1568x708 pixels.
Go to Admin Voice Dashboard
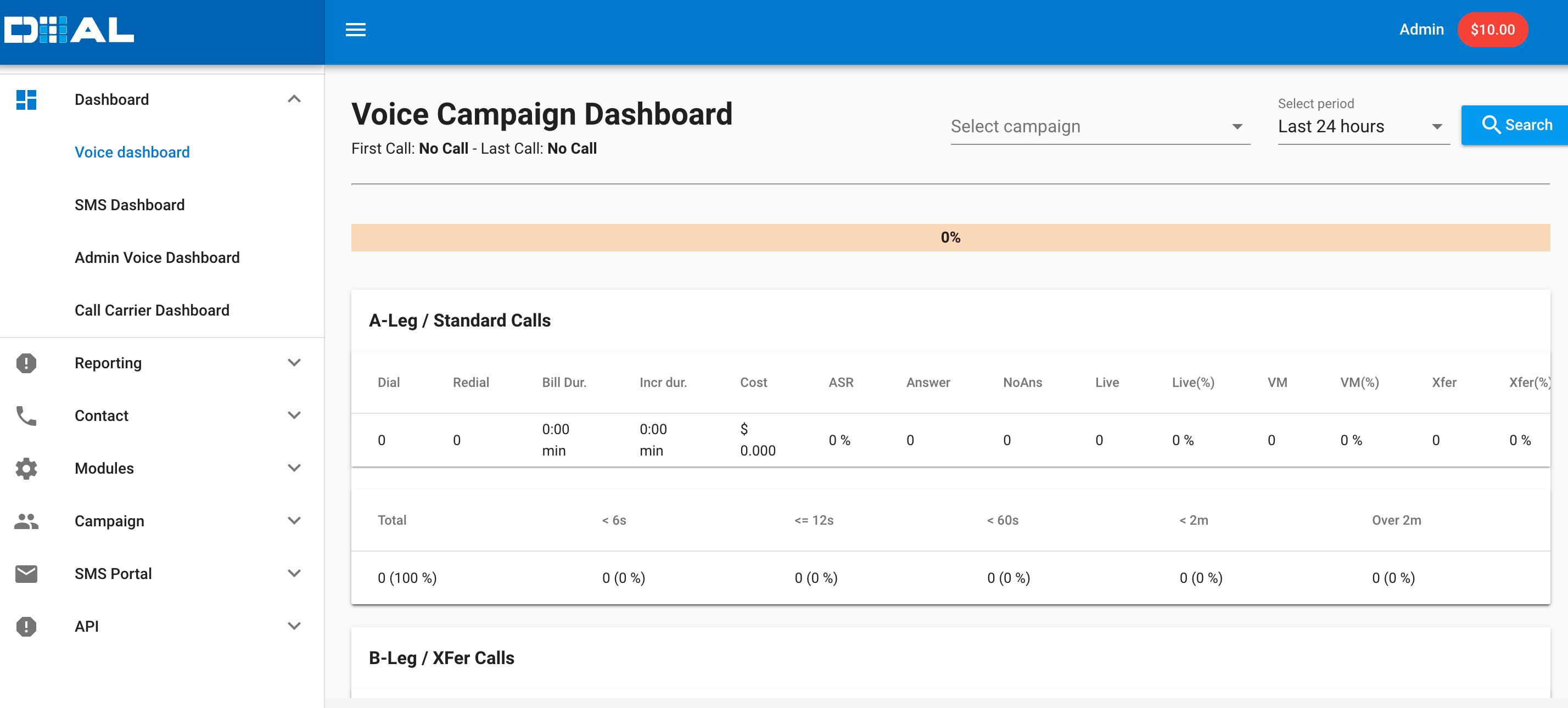157,258
